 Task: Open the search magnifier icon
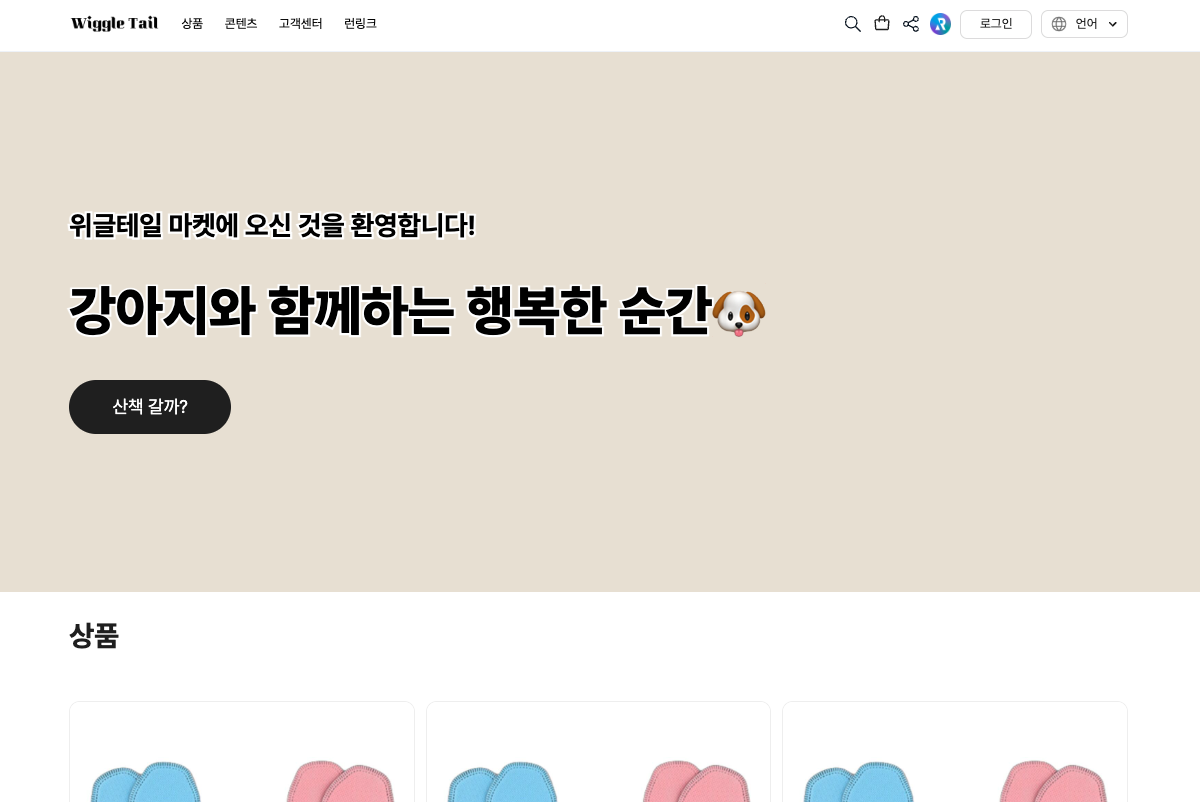(852, 24)
